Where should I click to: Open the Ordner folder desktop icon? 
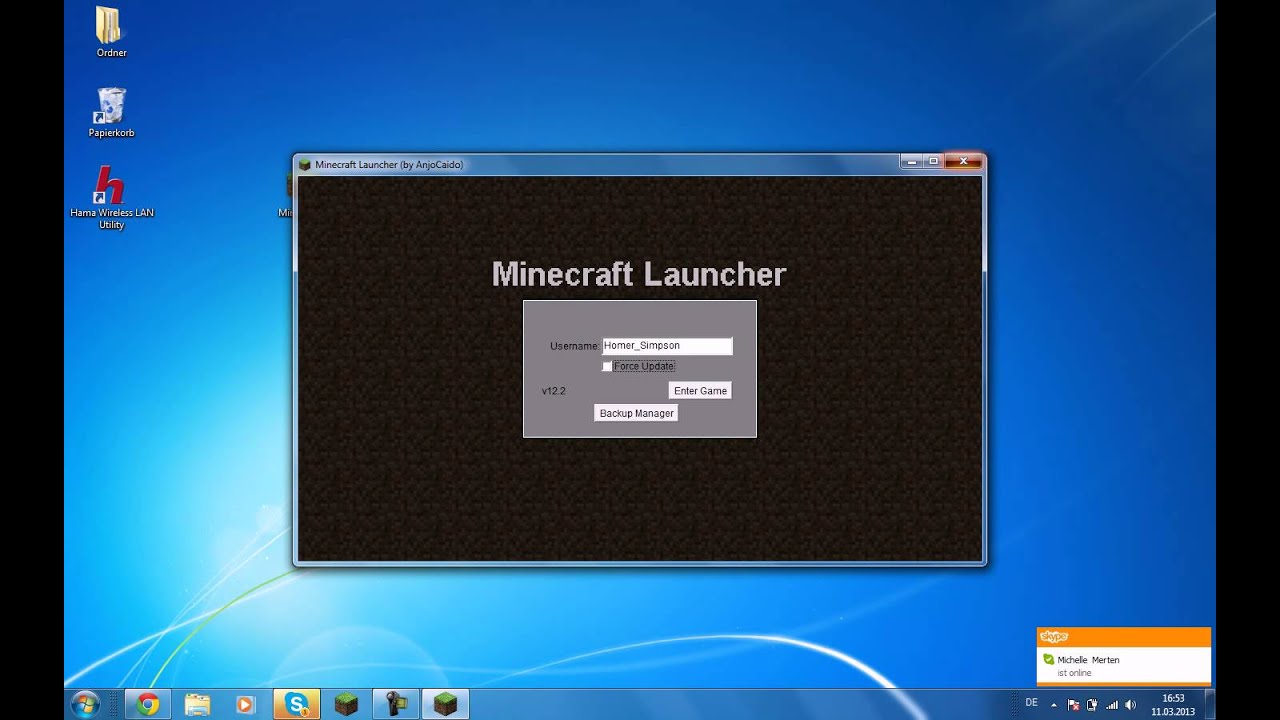click(111, 32)
